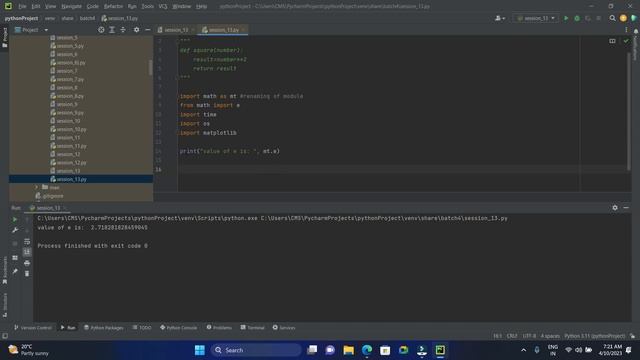
Task: Hide the Project tool window
Action: click(148, 30)
